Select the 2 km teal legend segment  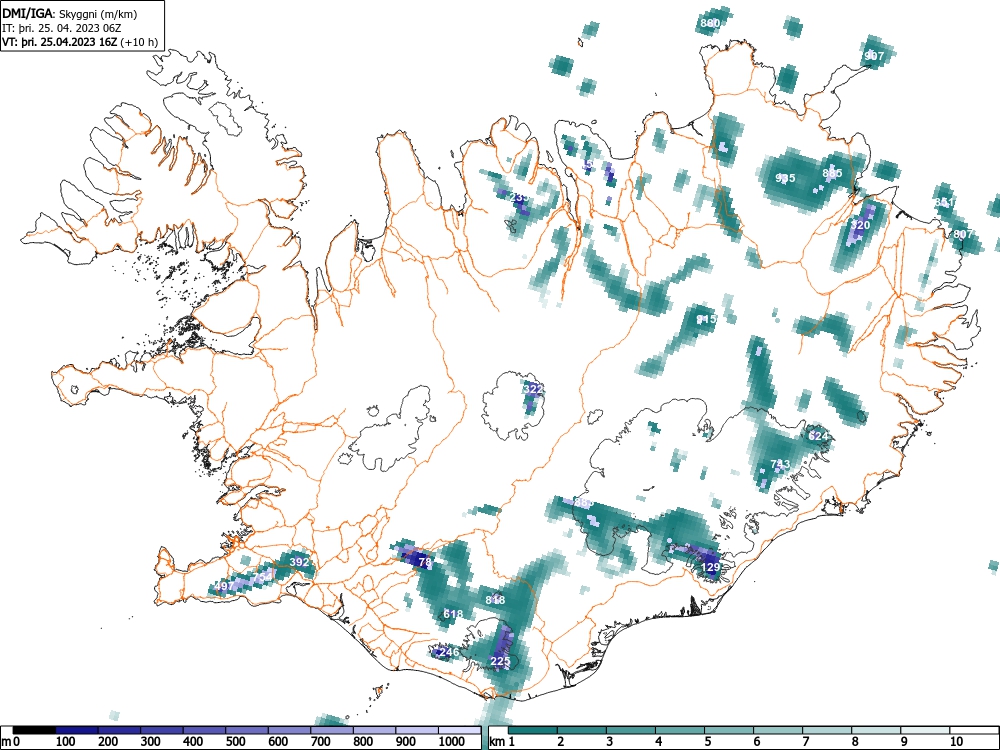point(582,730)
